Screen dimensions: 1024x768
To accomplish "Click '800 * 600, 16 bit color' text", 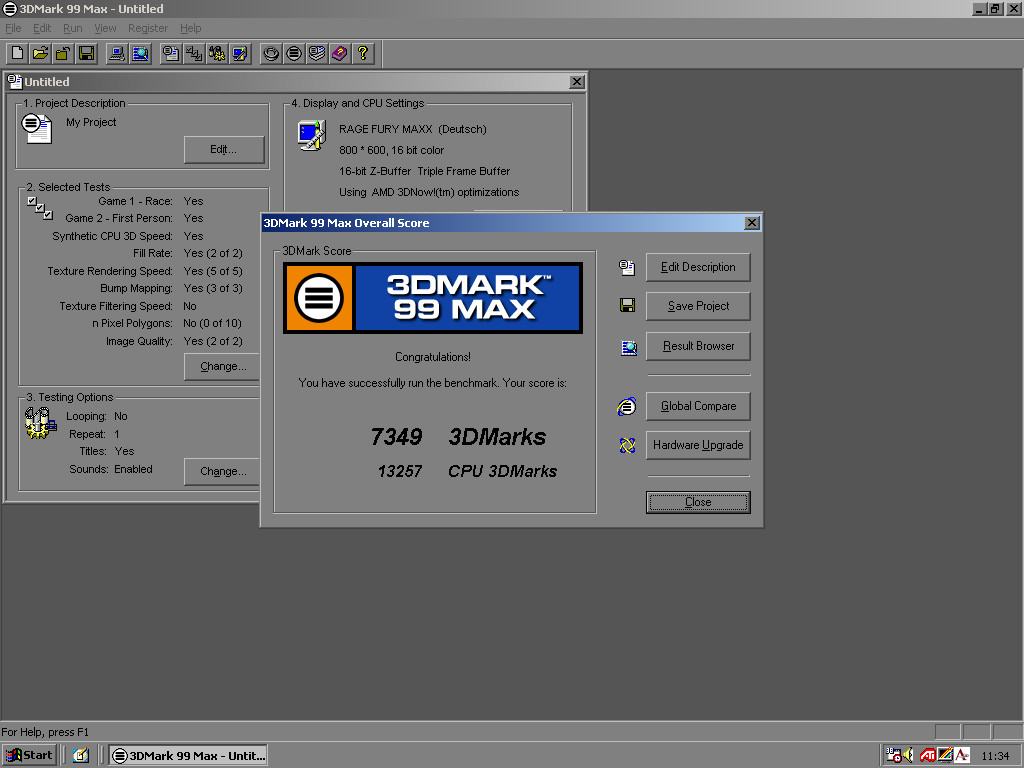I will click(x=391, y=150).
